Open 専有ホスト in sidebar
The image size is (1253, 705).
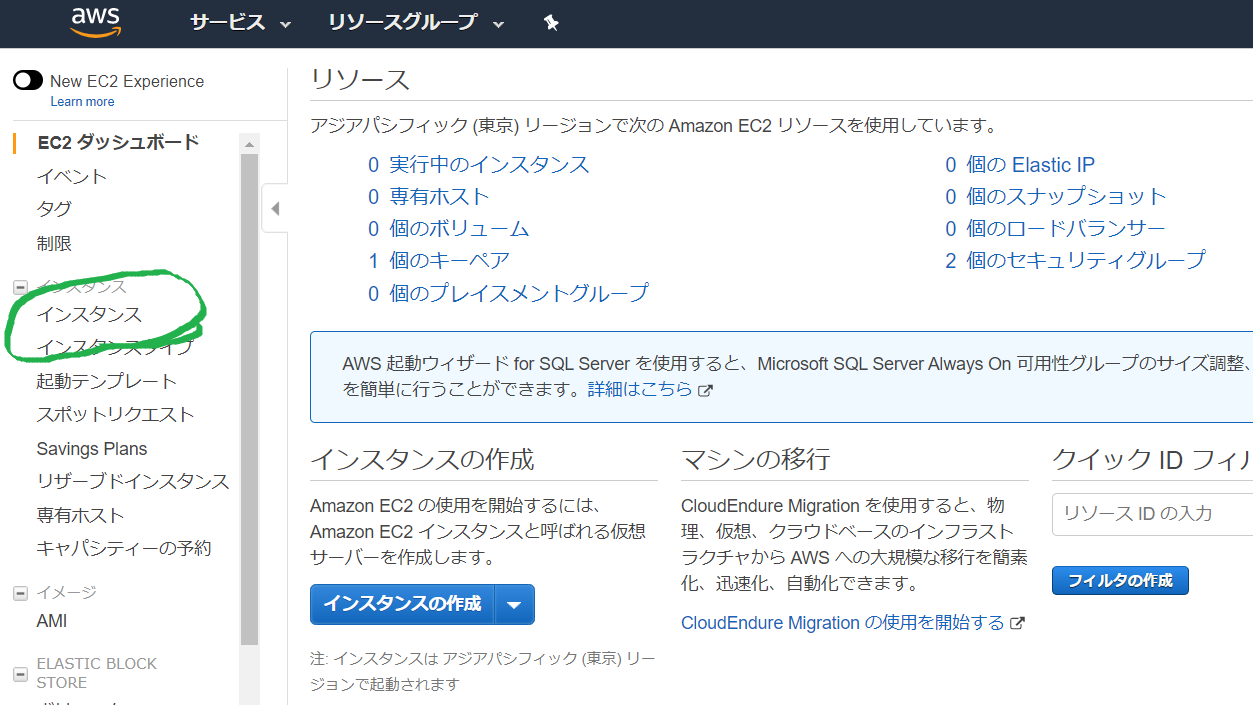click(x=81, y=515)
